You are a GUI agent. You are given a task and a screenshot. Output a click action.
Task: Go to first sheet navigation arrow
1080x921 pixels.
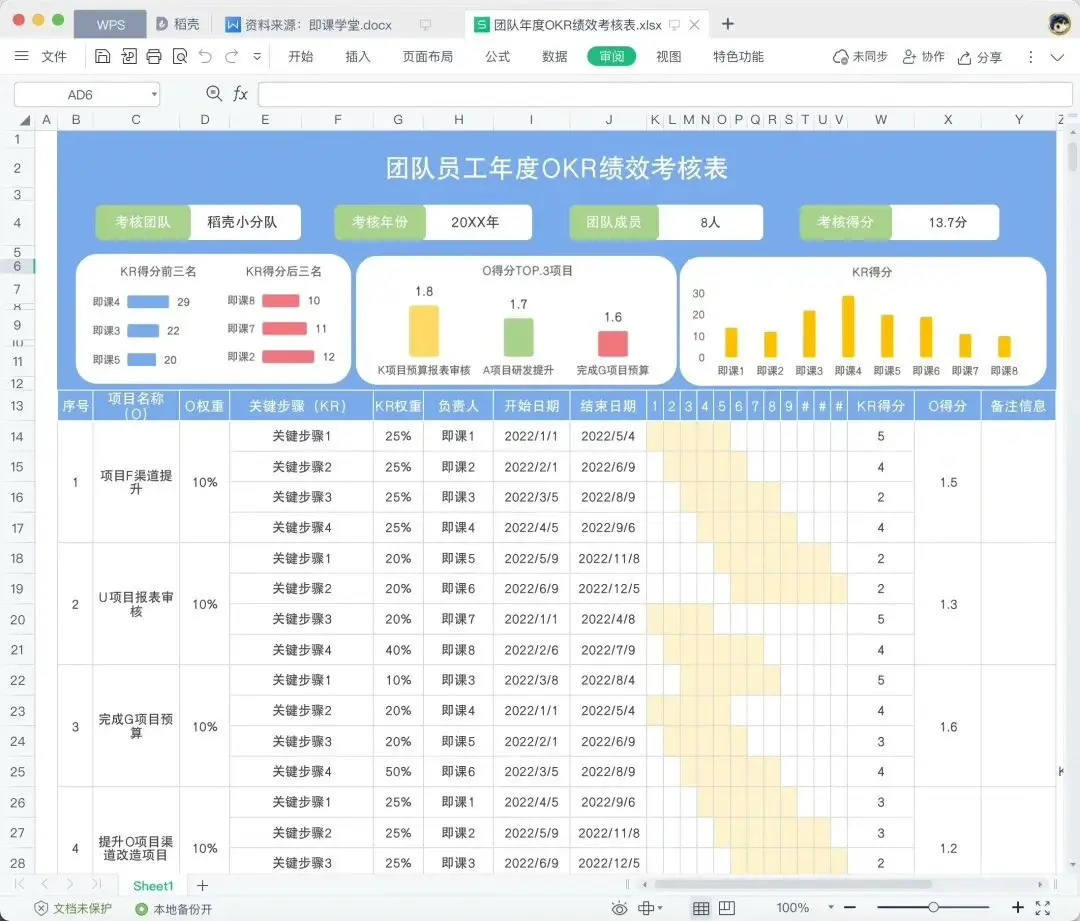pyautogui.click(x=19, y=884)
